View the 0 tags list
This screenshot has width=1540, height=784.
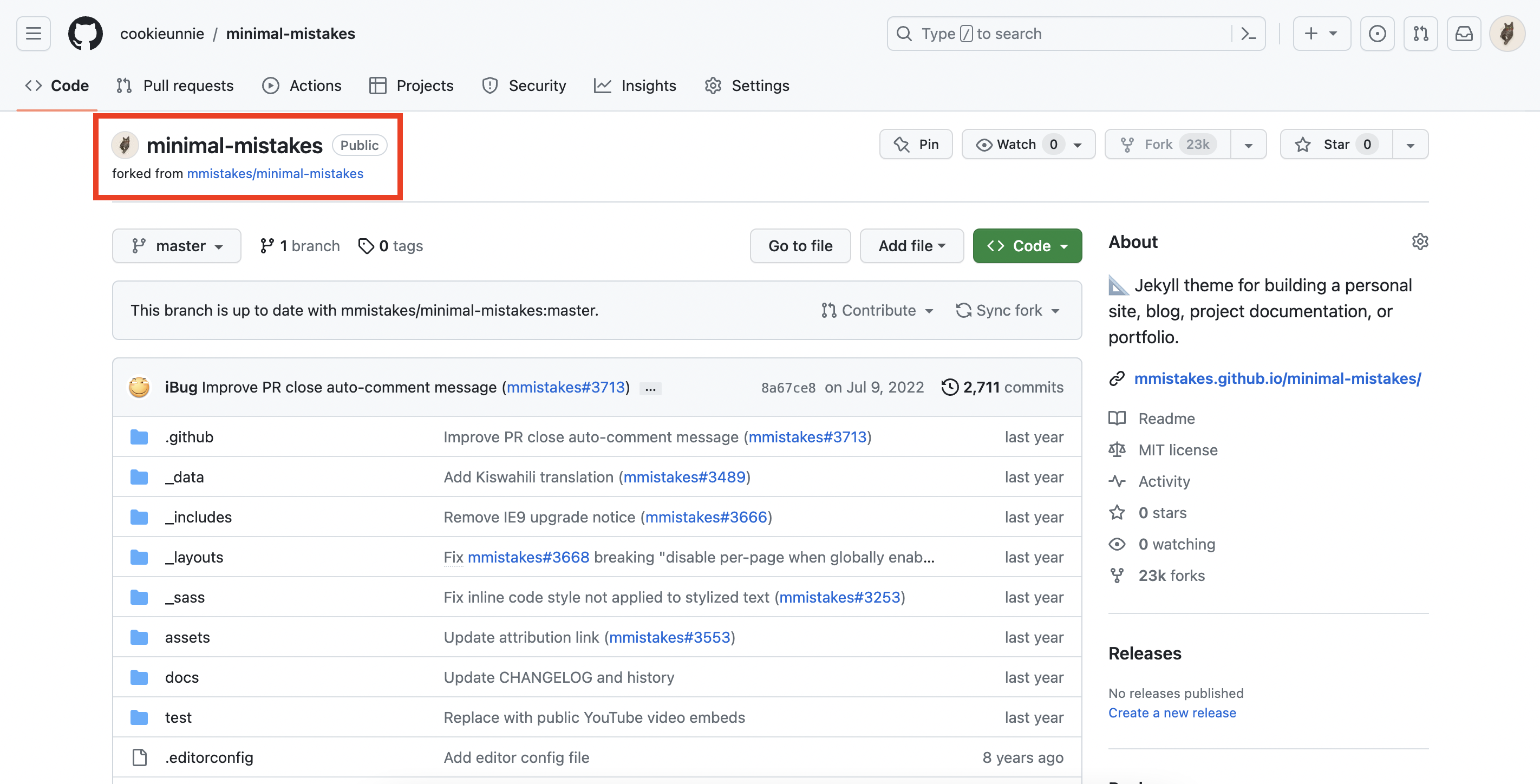point(390,246)
